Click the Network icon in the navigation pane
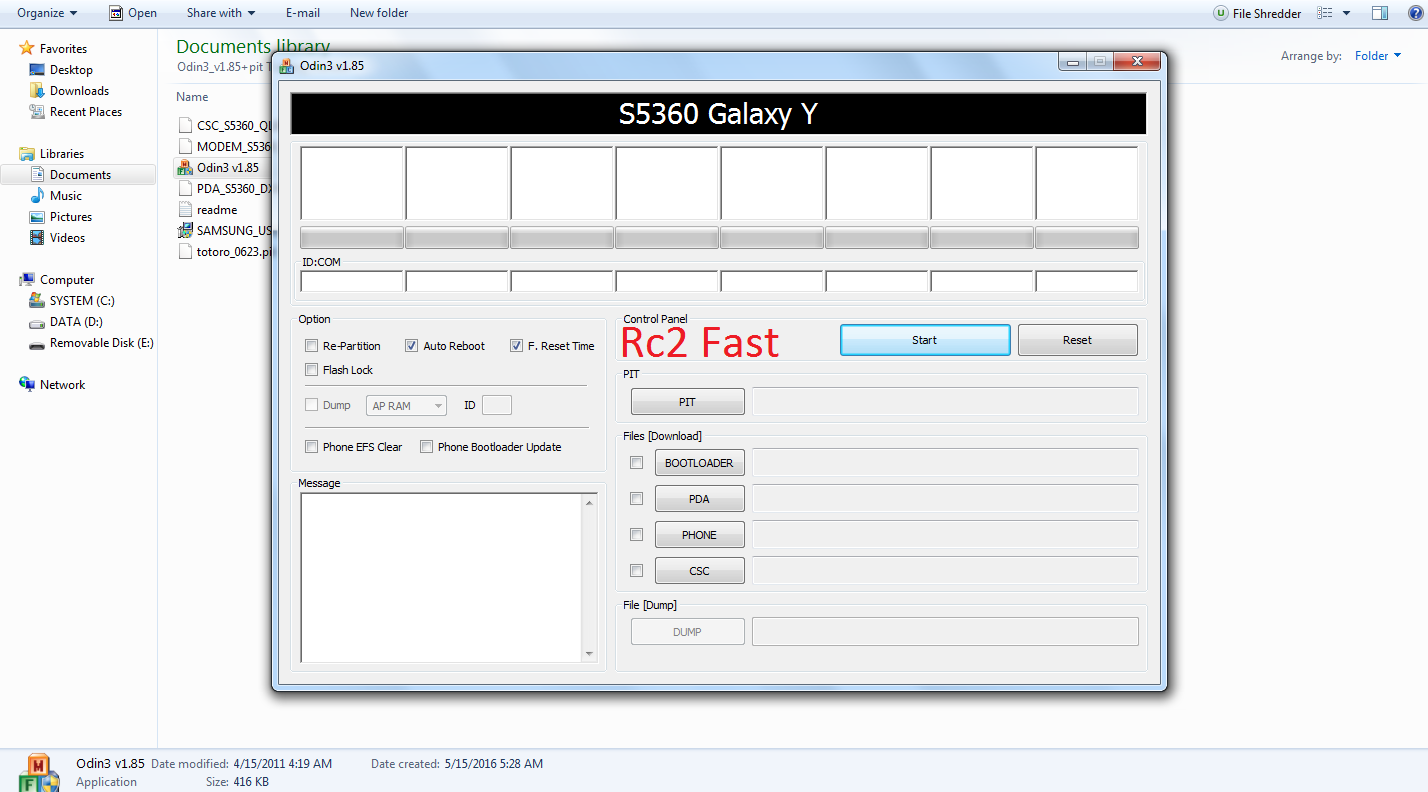The image size is (1428, 792). pyautogui.click(x=27, y=385)
